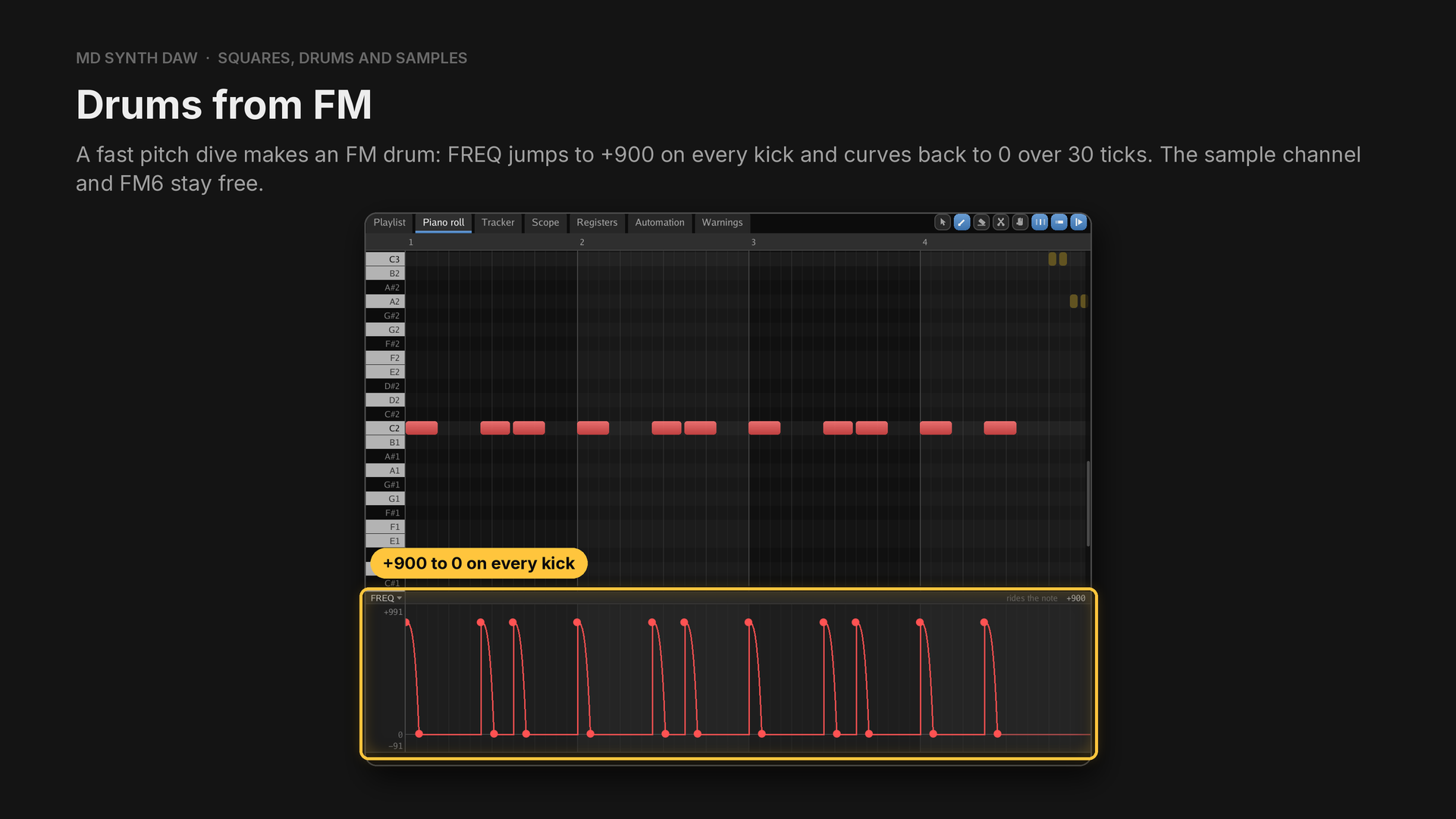This screenshot has width=1456, height=819.
Task: Toggle the follow-playhead play button
Action: coord(1078,222)
